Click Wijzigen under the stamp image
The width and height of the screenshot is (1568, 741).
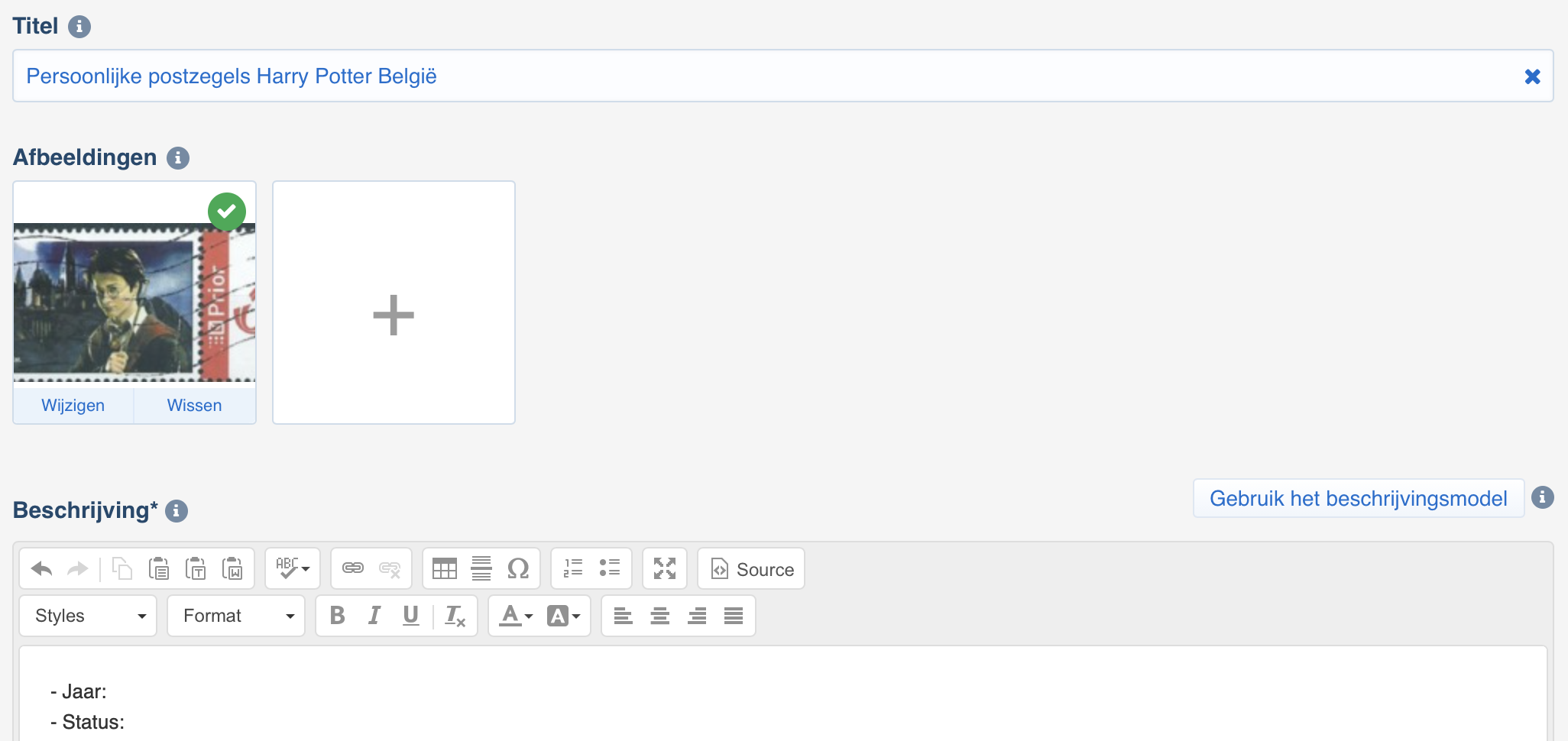pos(73,406)
